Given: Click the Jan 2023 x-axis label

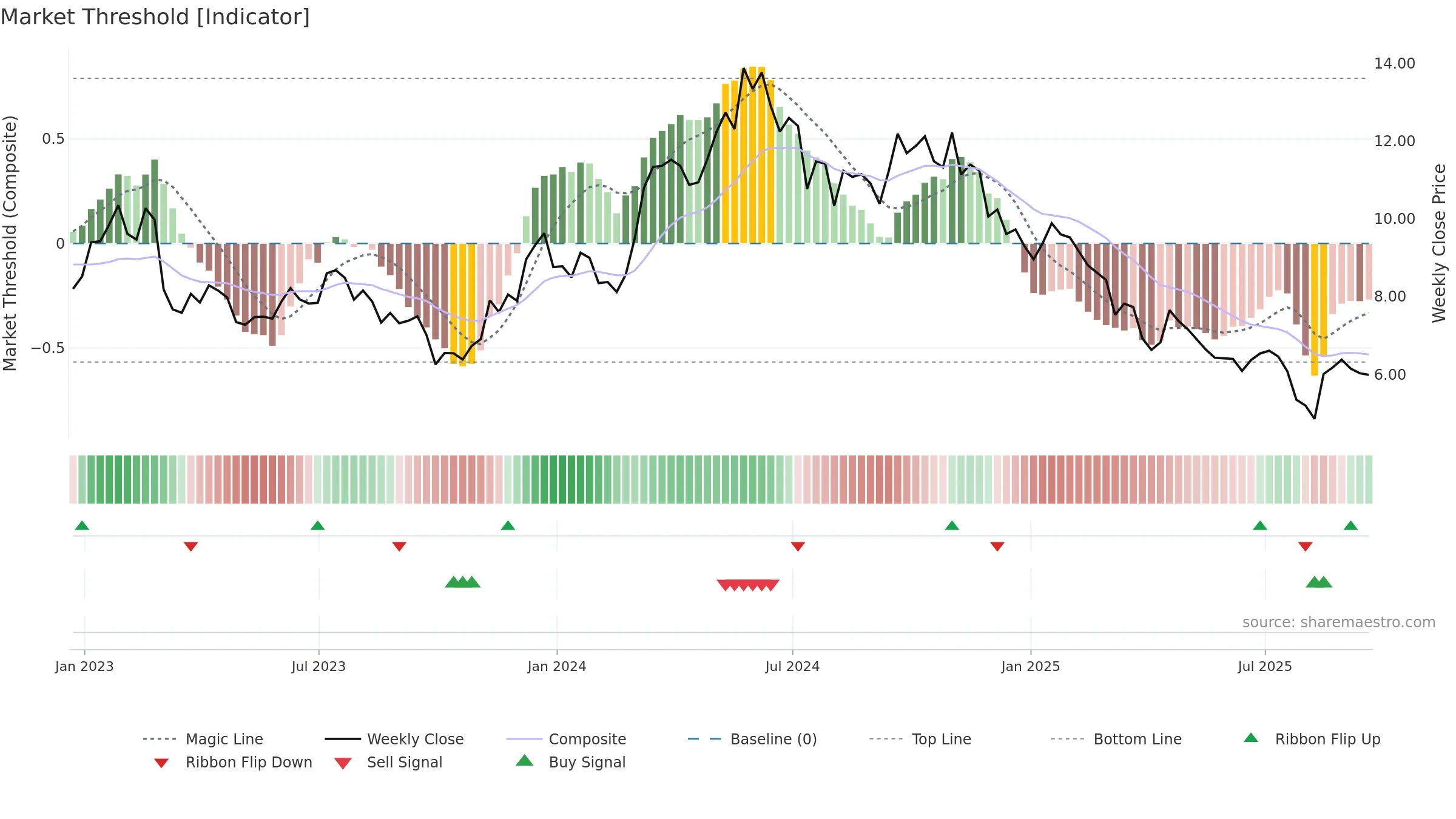Looking at the screenshot, I should (84, 666).
